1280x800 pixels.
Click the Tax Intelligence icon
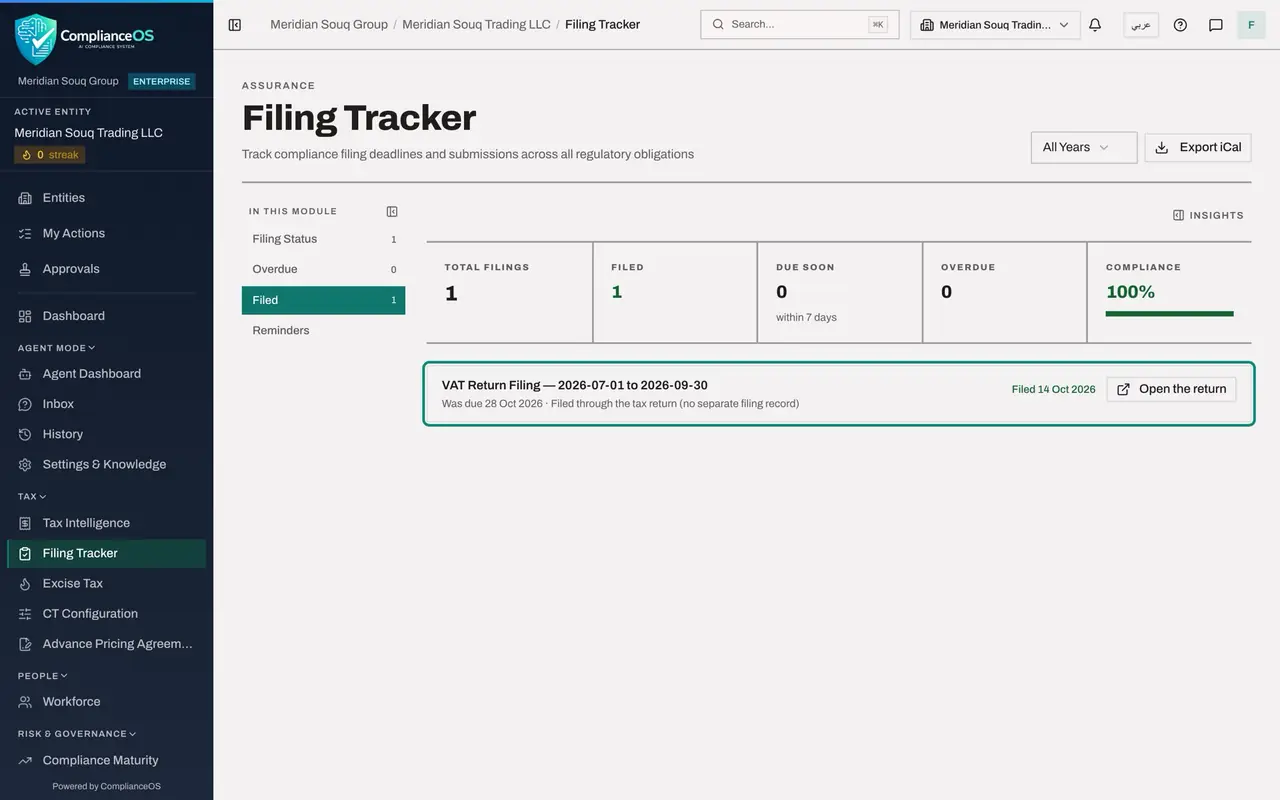coord(25,523)
